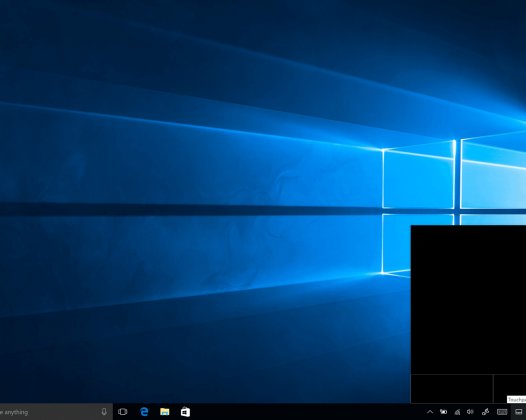Viewport: 526px width, 420px height.
Task: Open the battery status tray icon
Action: point(443,412)
